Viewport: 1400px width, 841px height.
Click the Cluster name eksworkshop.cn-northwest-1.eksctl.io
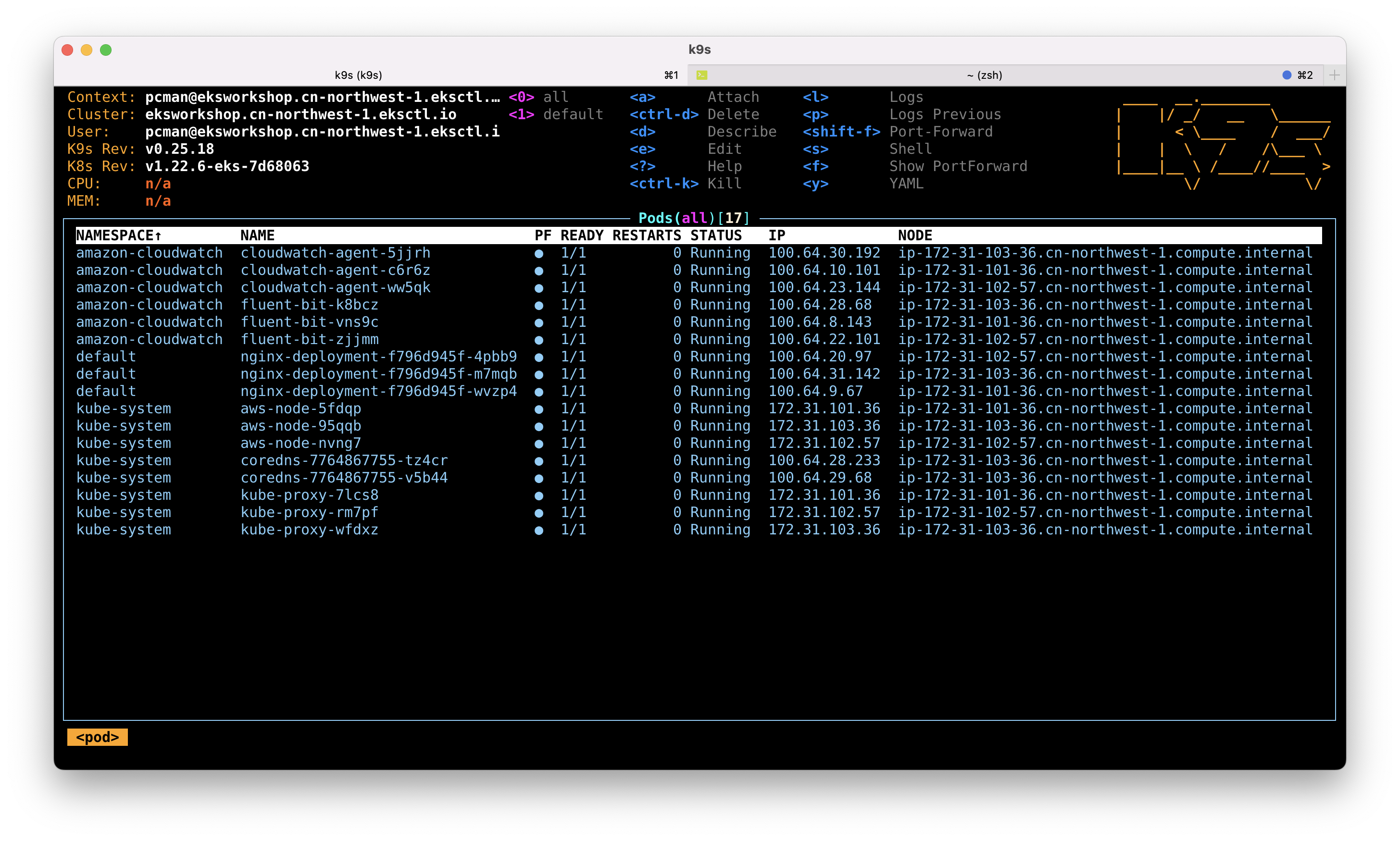[301, 114]
